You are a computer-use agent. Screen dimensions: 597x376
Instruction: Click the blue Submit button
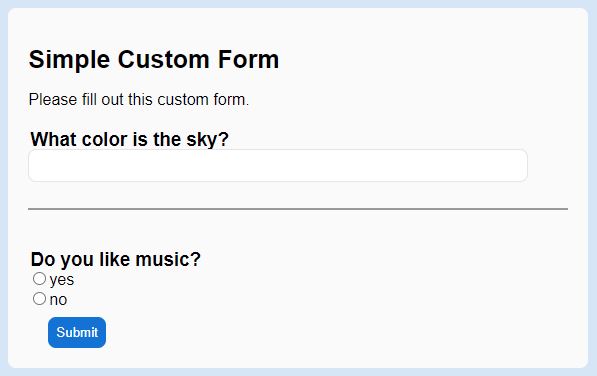click(x=77, y=332)
